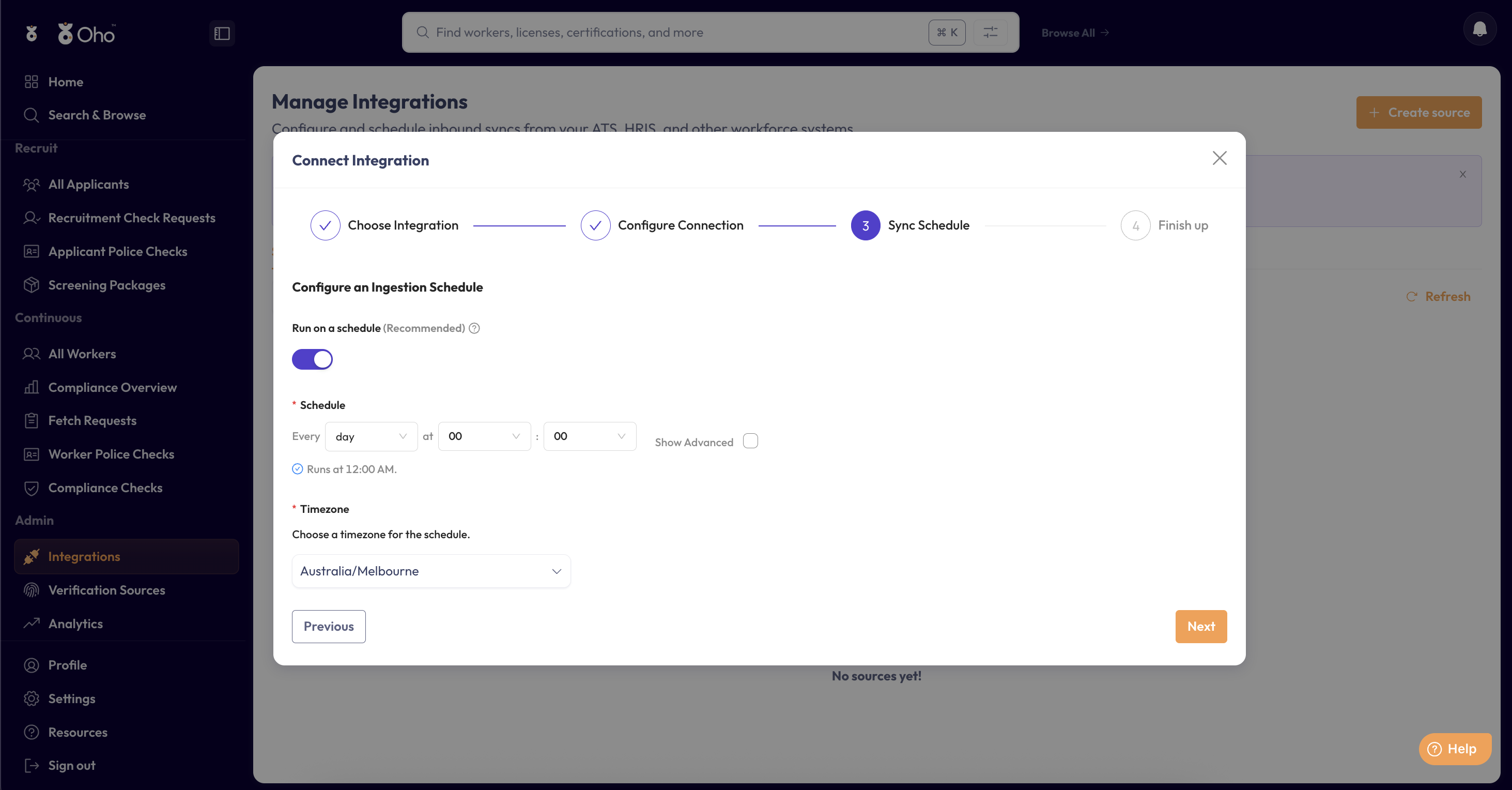Click the Analytics trend icon

pos(31,623)
